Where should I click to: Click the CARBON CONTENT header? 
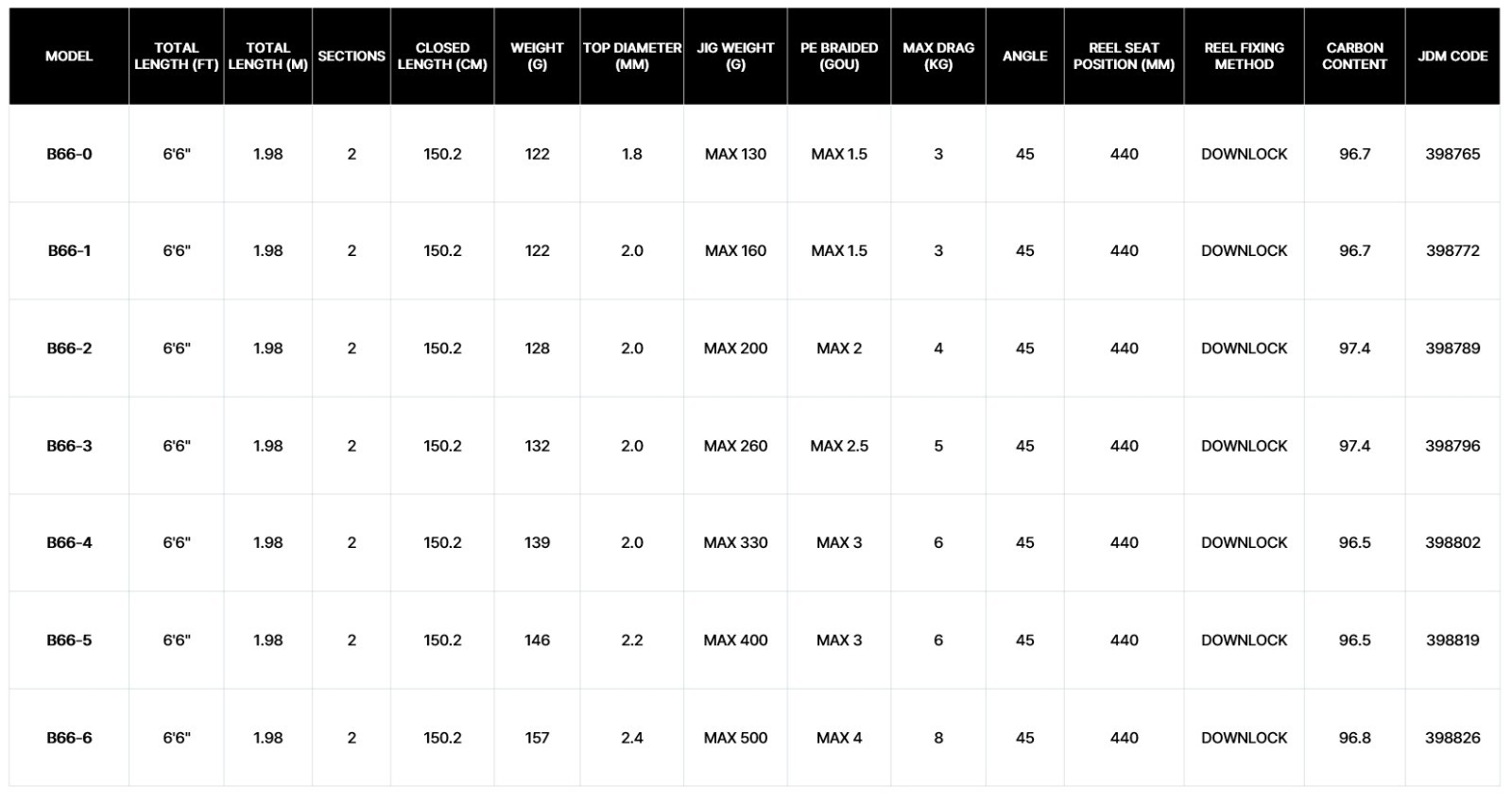[x=1354, y=56]
